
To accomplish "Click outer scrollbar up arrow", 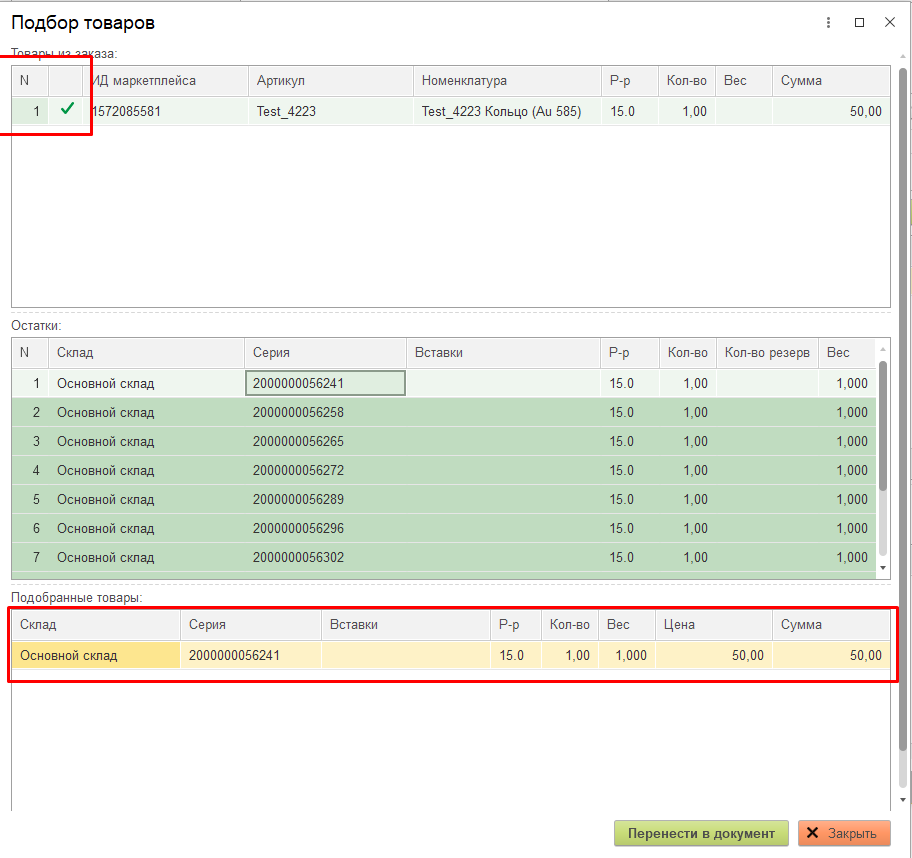I will click(903, 56).
